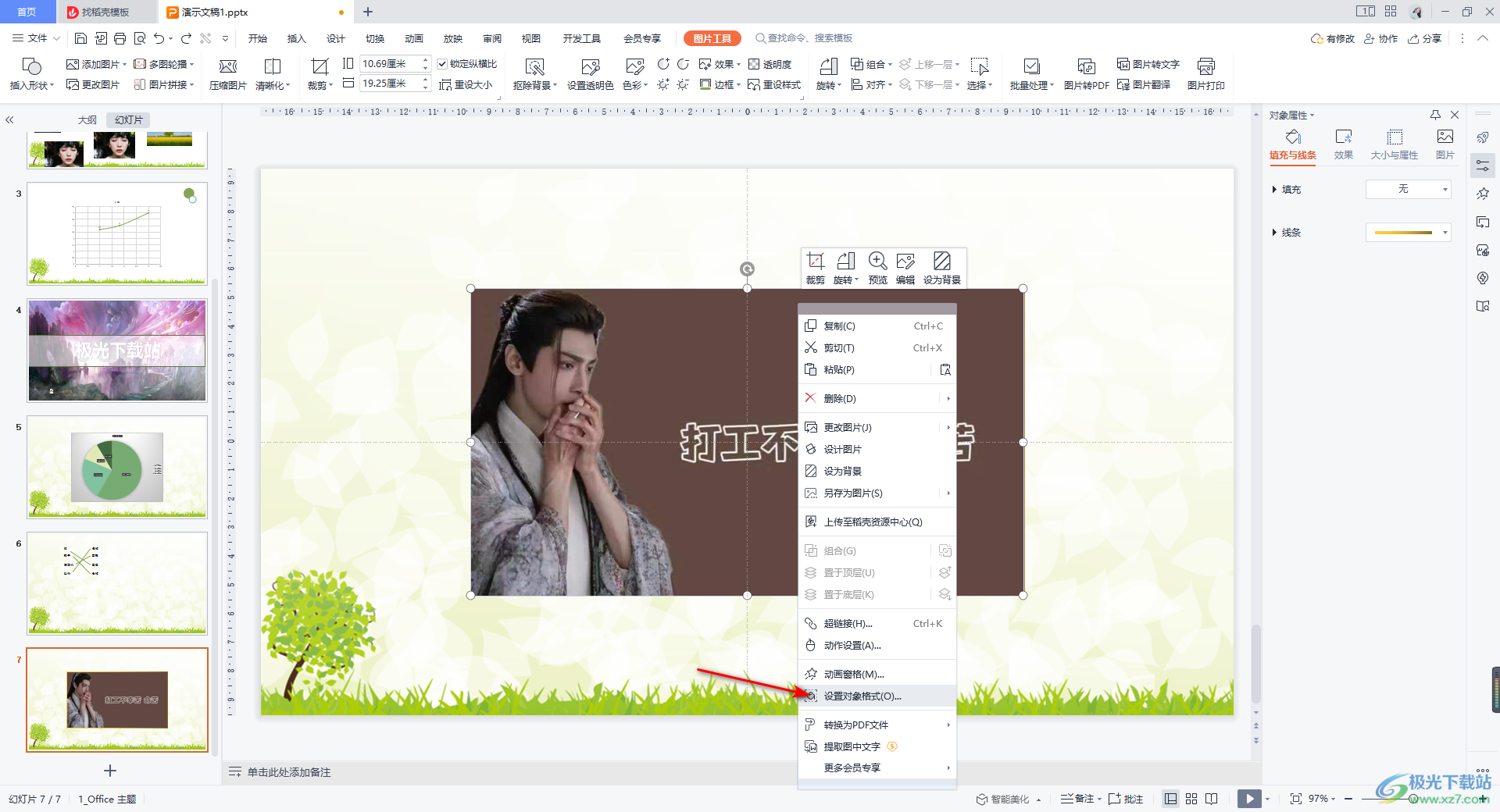This screenshot has width=1500, height=812.
Task: Click Picture to Text icon
Action: pos(1148,64)
